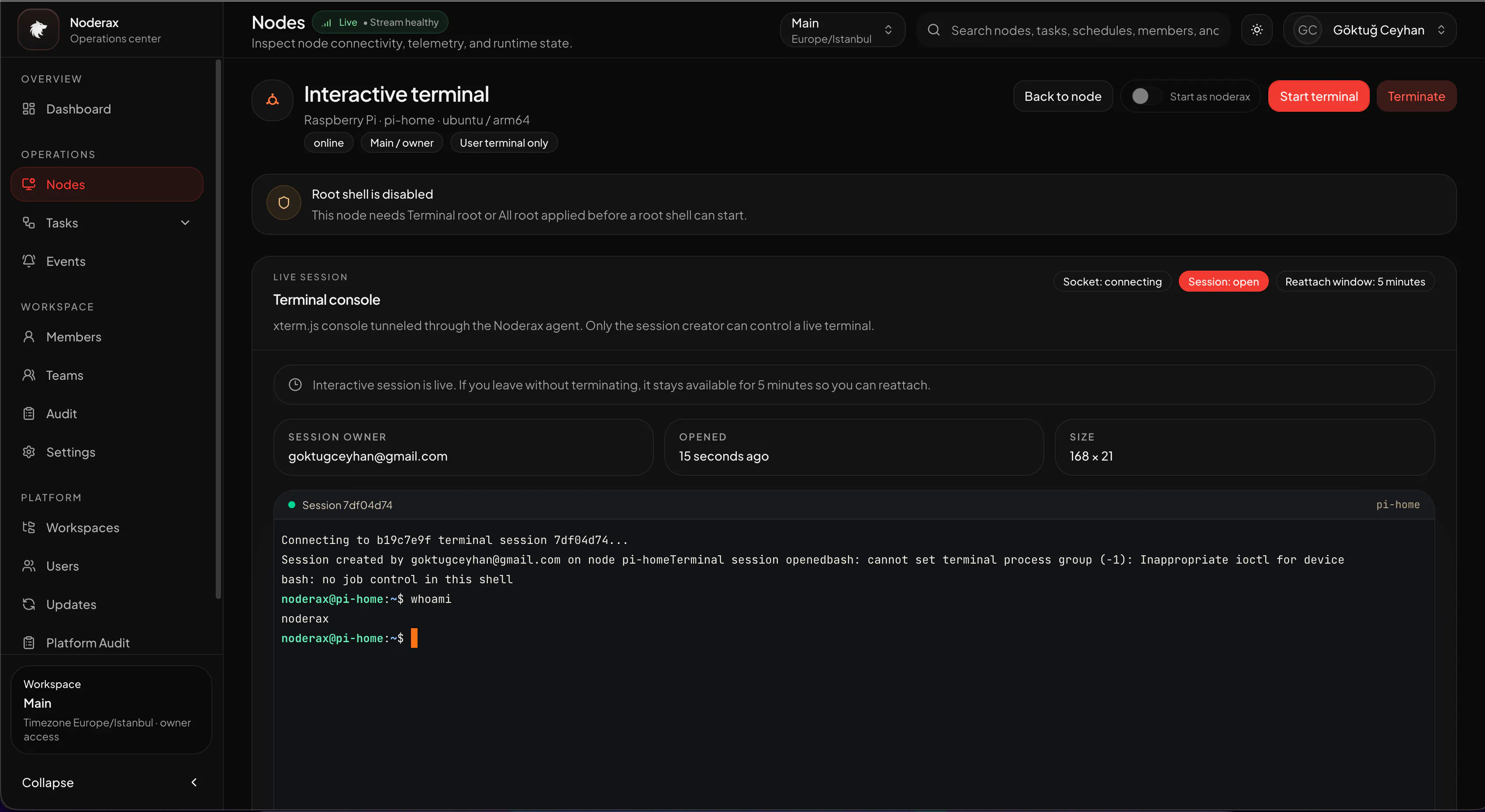
Task: Click the Audit clipboard icon
Action: [x=29, y=414]
